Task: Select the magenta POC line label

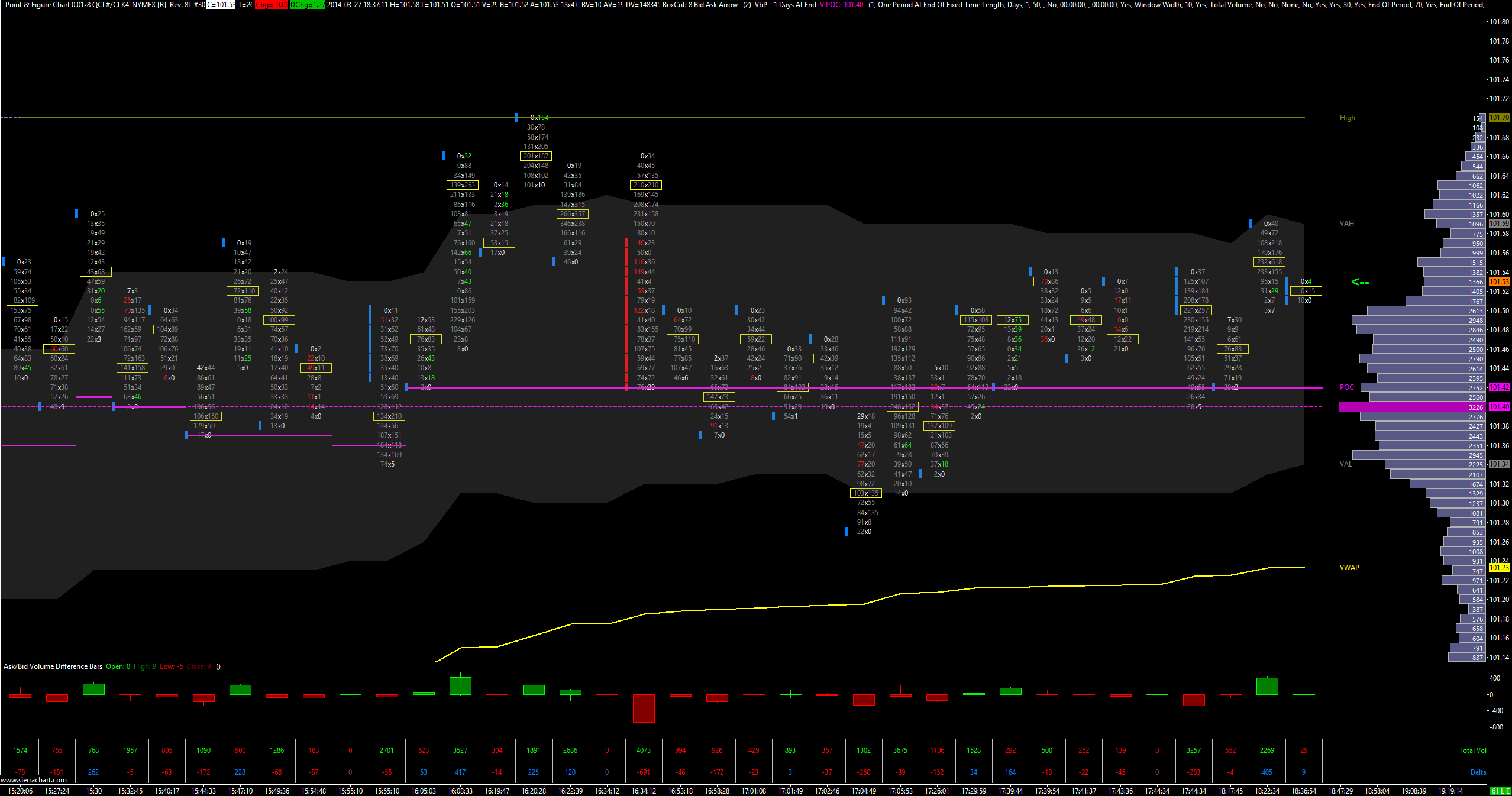Action: pyautogui.click(x=1346, y=387)
